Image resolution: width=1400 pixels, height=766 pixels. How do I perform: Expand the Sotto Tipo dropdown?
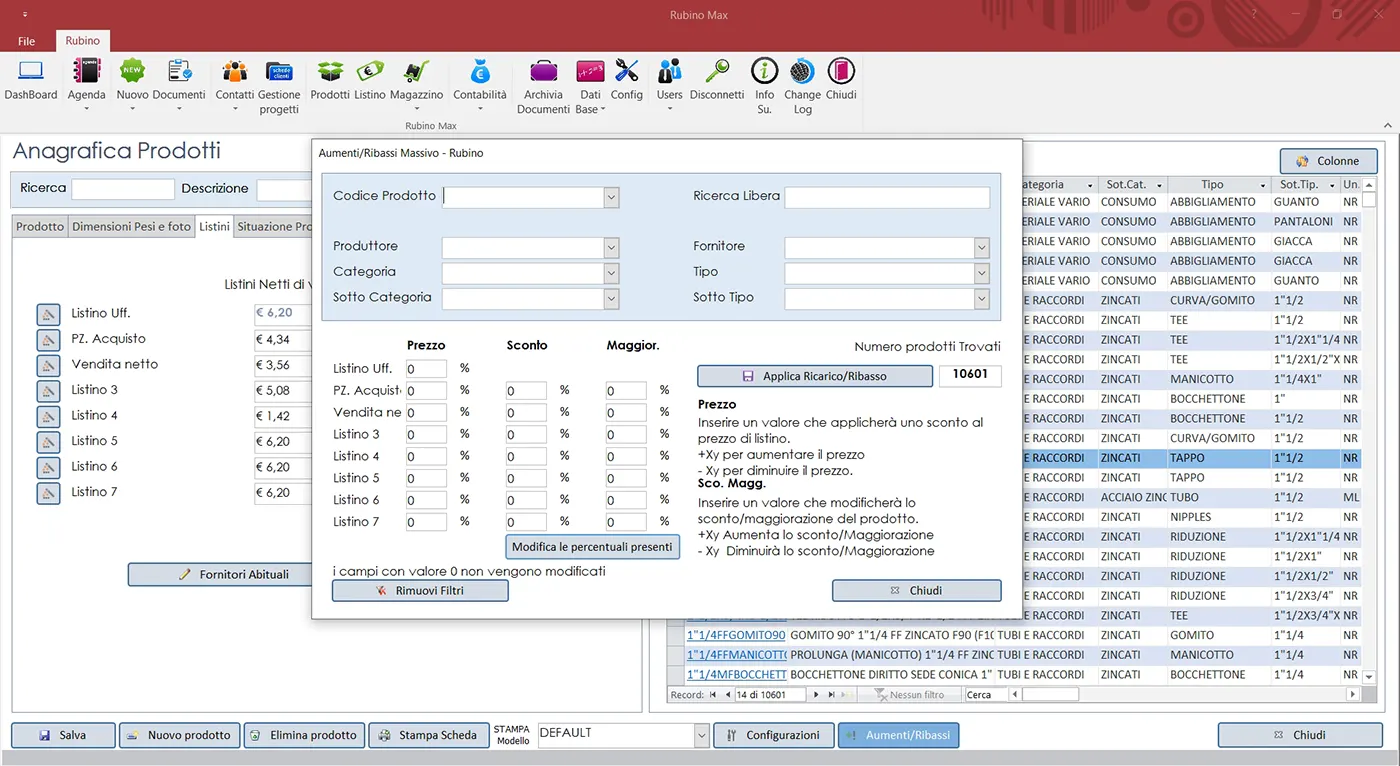(982, 298)
